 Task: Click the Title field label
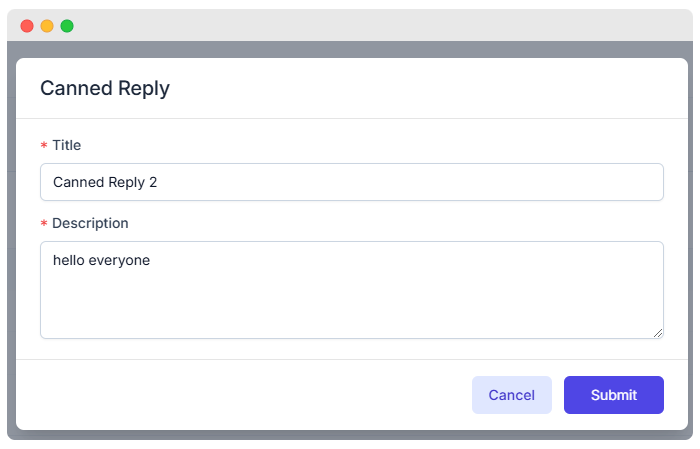point(67,145)
